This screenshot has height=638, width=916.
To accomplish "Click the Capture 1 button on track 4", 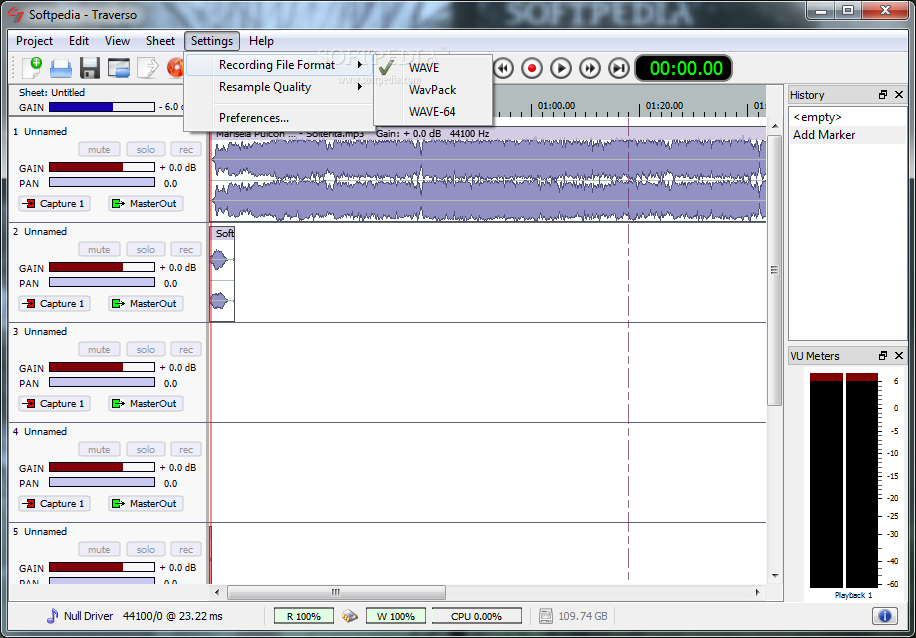I will (x=54, y=504).
